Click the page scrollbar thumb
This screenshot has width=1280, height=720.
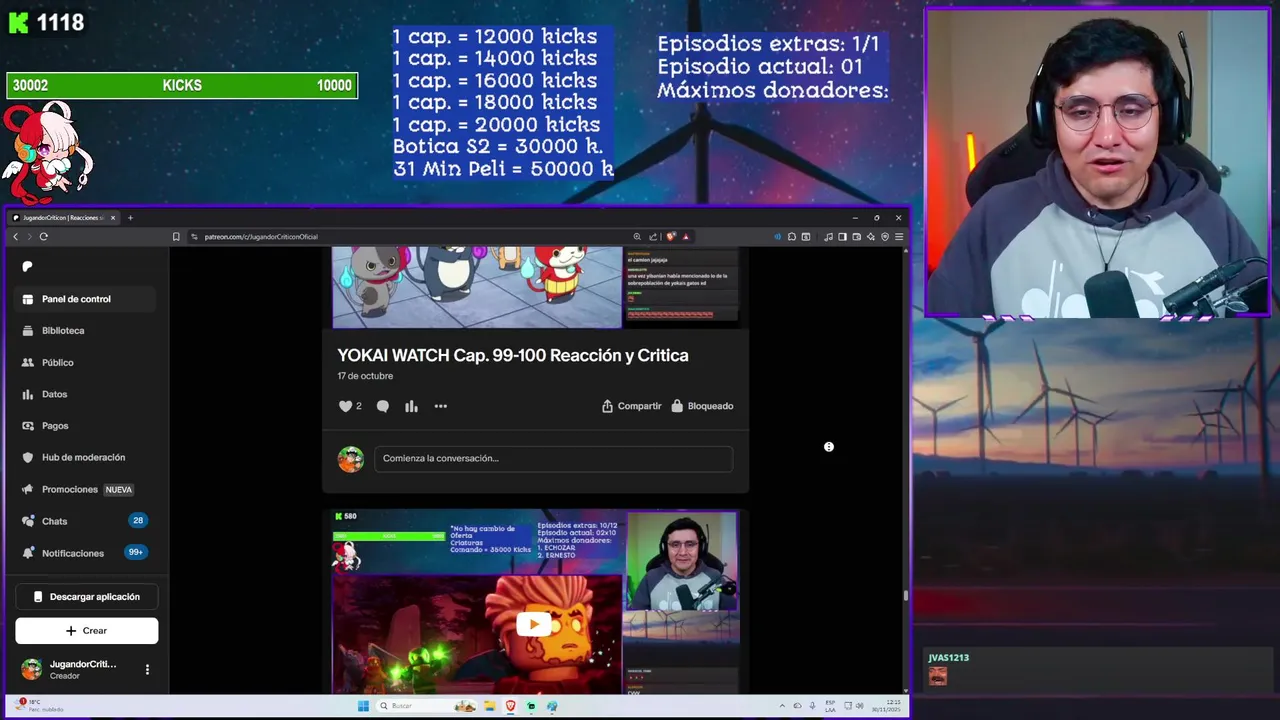point(905,595)
